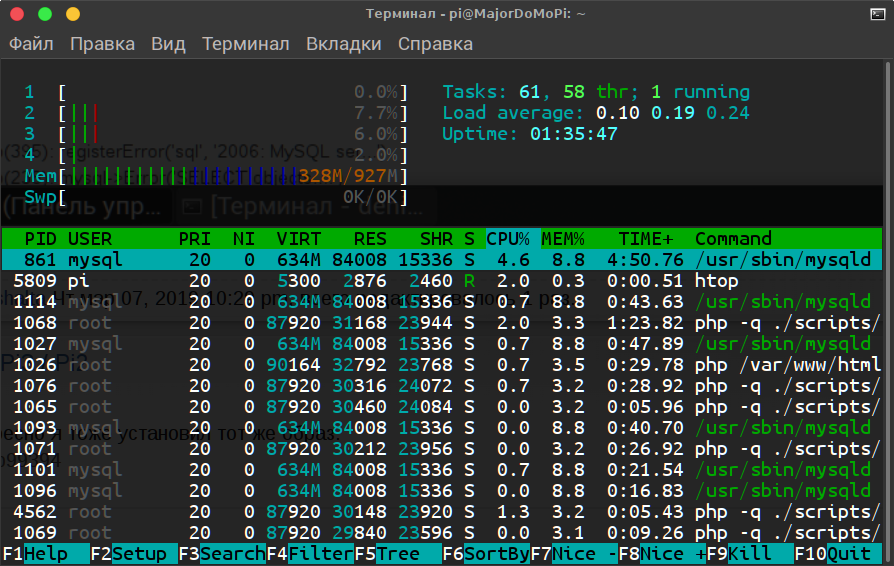
Task: Sort by the CPU% column header
Action: (508, 239)
